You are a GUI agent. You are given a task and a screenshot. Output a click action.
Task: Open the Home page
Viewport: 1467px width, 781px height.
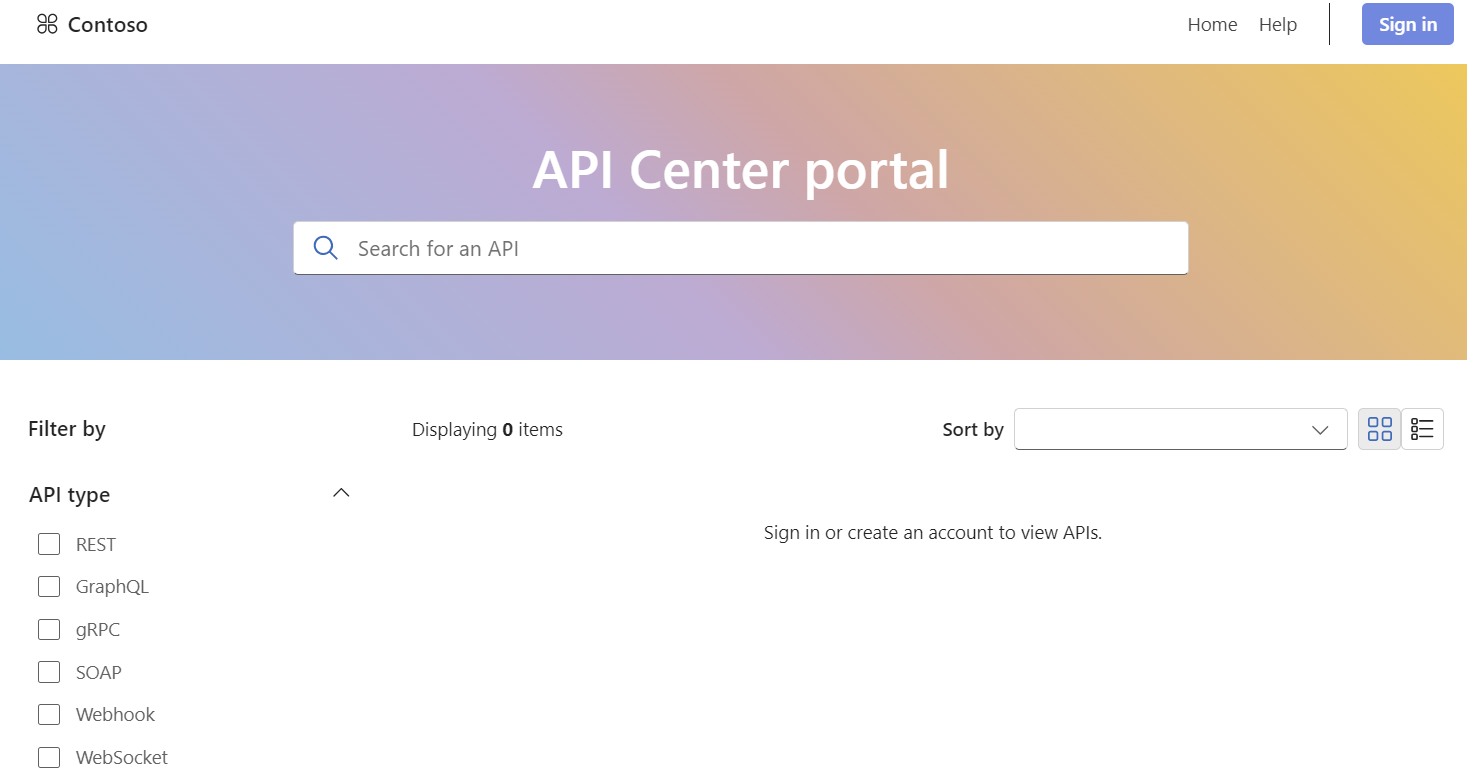point(1211,24)
